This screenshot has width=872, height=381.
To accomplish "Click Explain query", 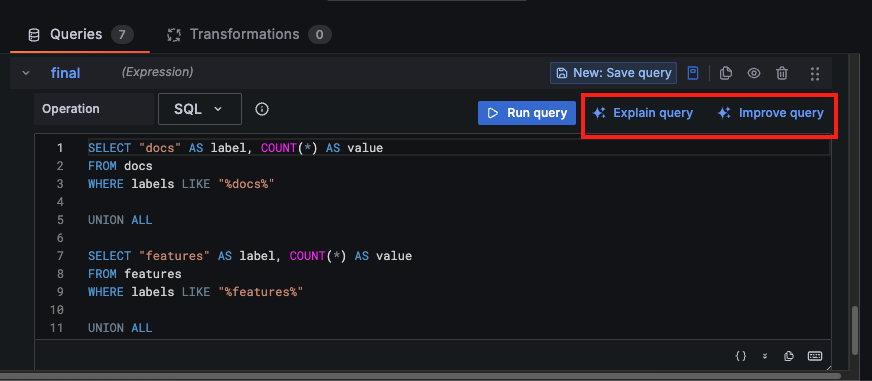I will [643, 113].
